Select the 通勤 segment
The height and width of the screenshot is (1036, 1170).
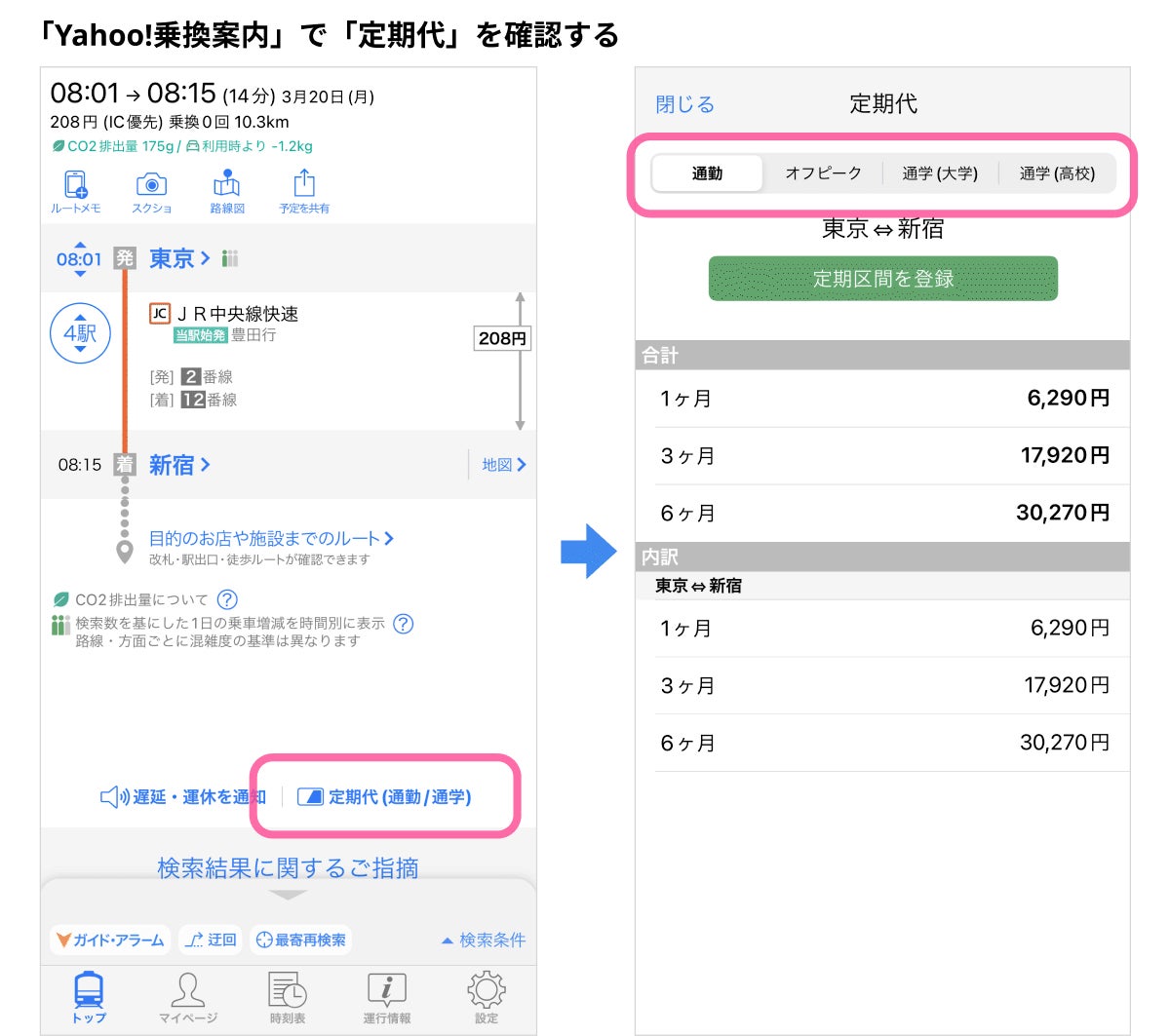(708, 173)
